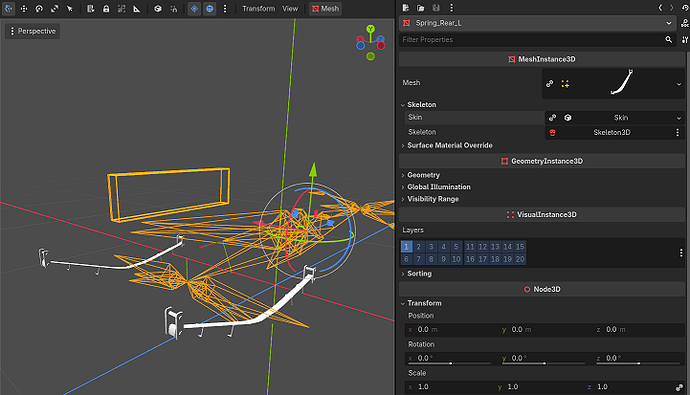Toggle render layer 1
The image size is (690, 395).
(406, 247)
